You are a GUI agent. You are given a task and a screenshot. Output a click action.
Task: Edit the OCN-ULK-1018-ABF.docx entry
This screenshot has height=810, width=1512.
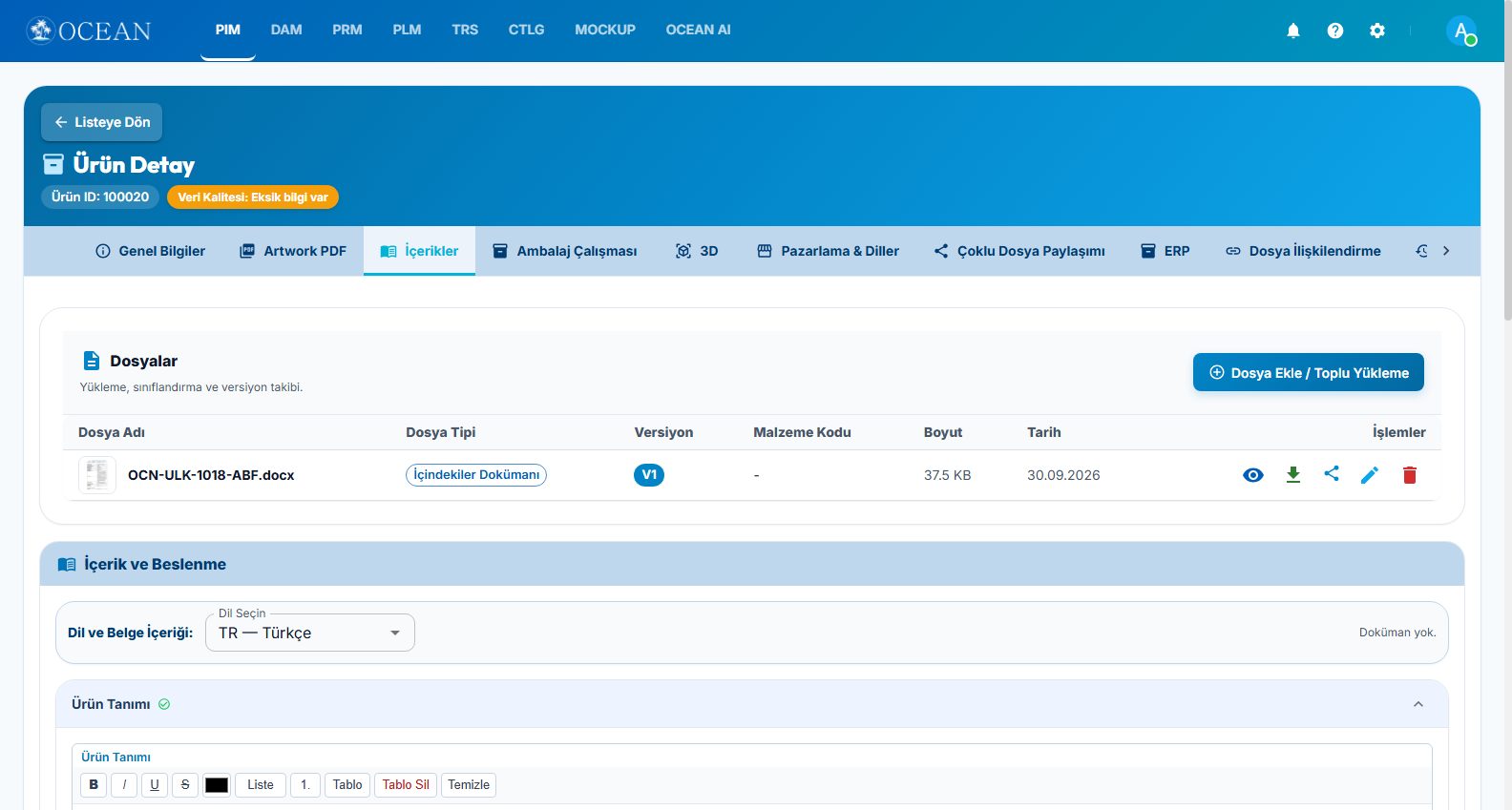point(1370,475)
